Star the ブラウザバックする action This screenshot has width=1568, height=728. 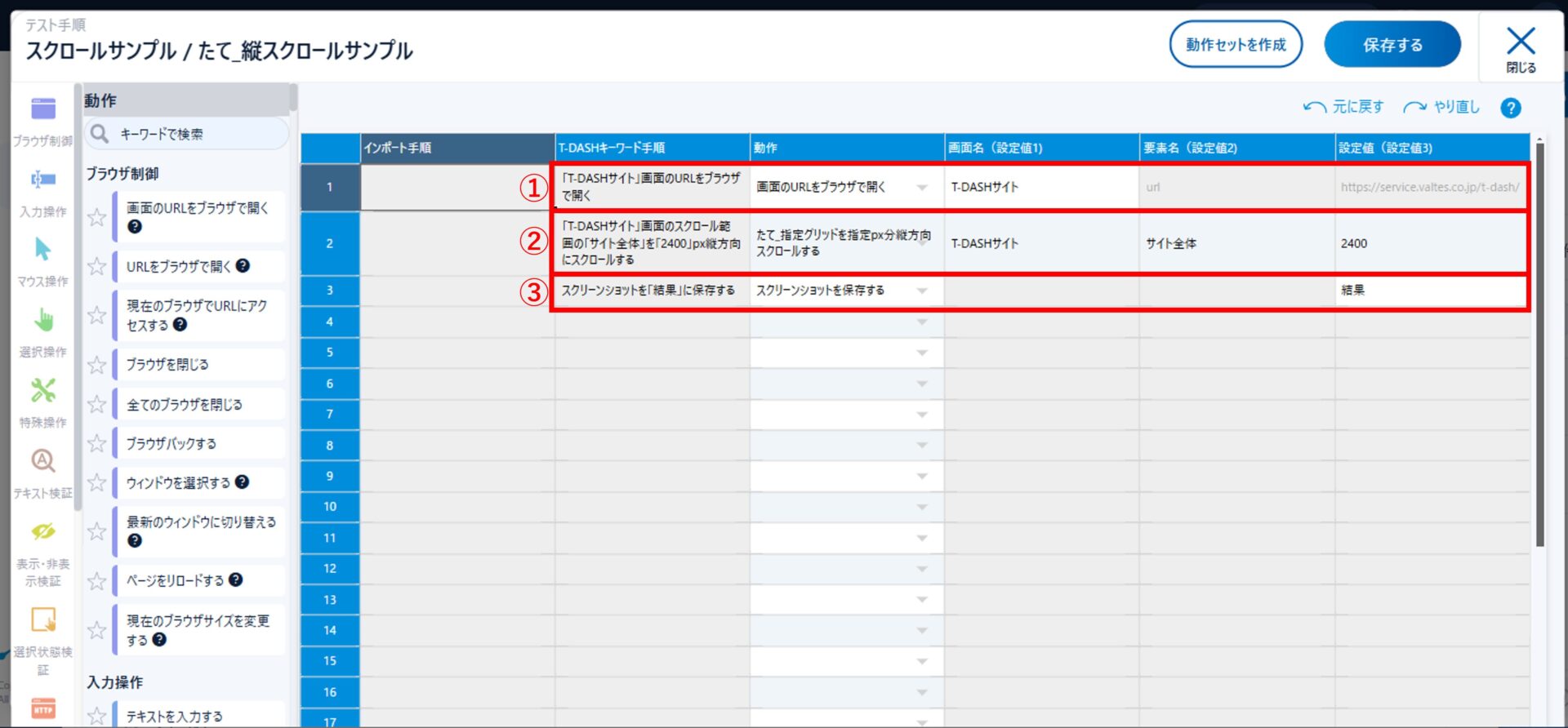97,444
